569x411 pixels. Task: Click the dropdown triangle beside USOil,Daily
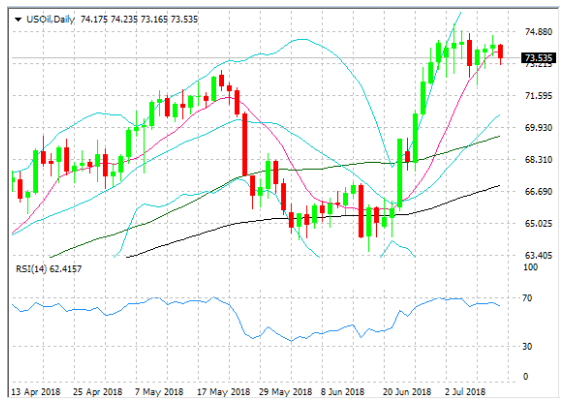(x=18, y=20)
